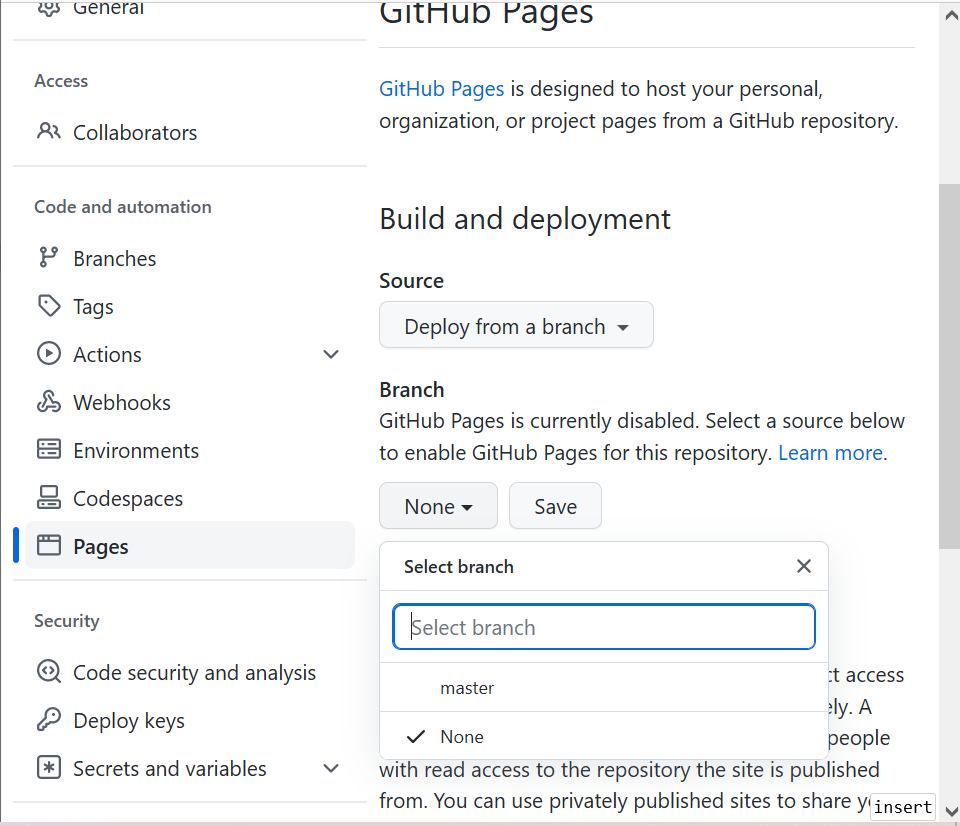Expand the Actions submenu chevron
960x826 pixels.
[331, 355]
